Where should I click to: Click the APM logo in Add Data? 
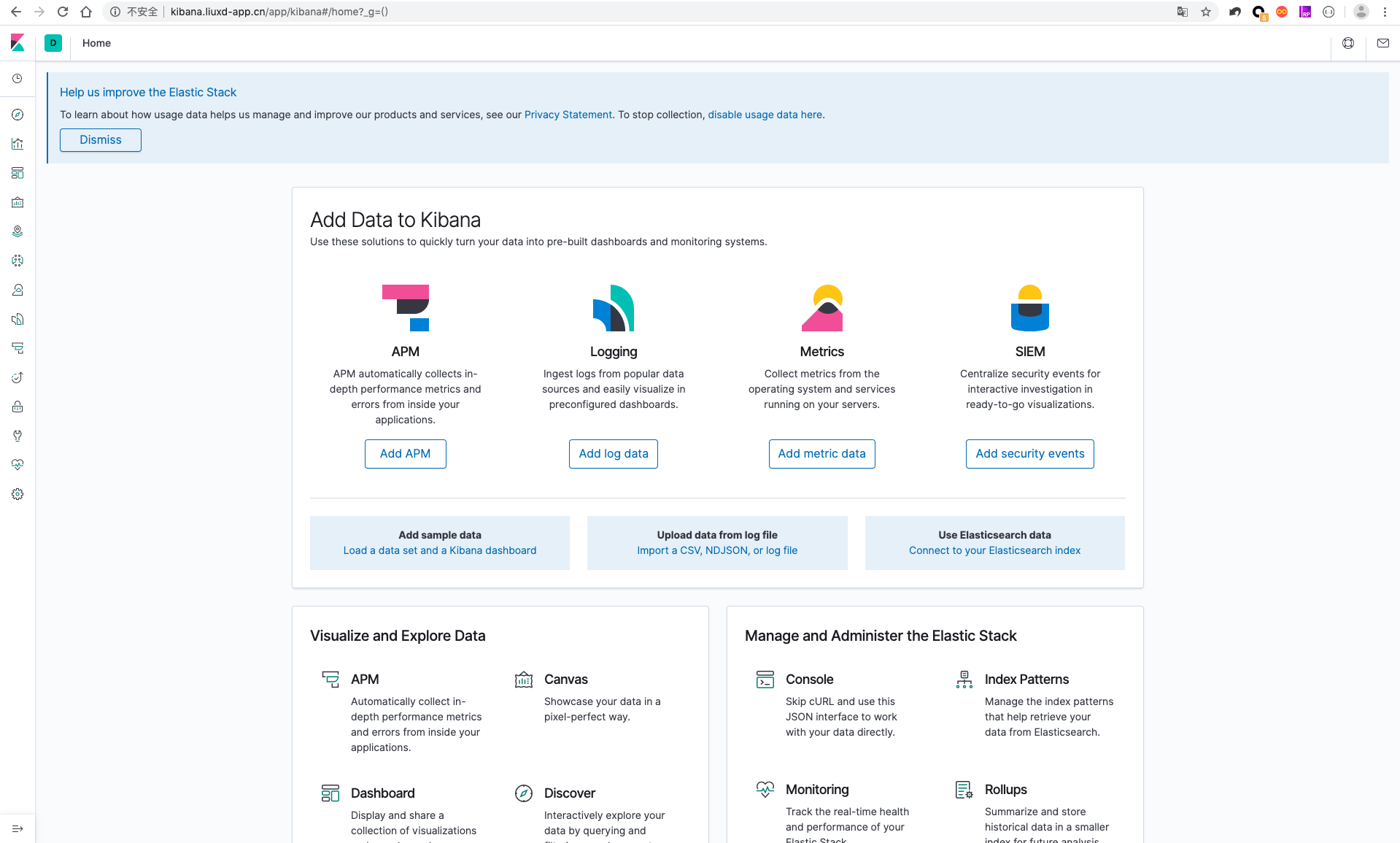(406, 308)
